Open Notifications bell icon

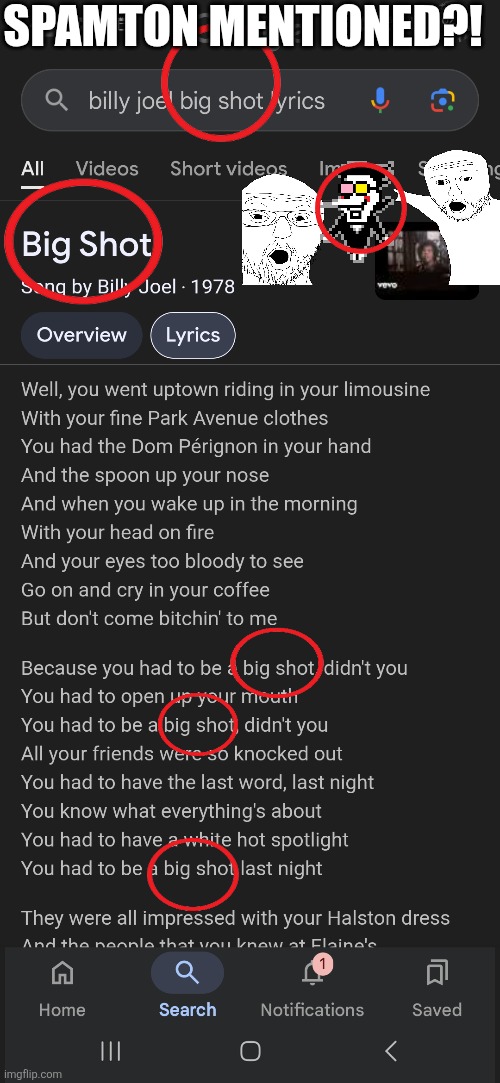[x=313, y=973]
